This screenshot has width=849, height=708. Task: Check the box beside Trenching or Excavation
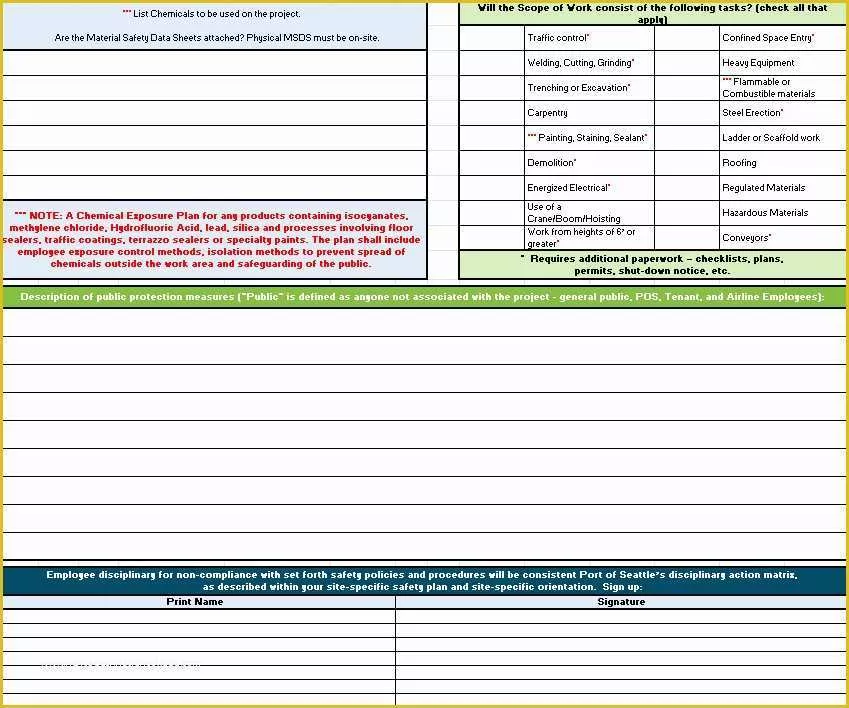point(492,88)
